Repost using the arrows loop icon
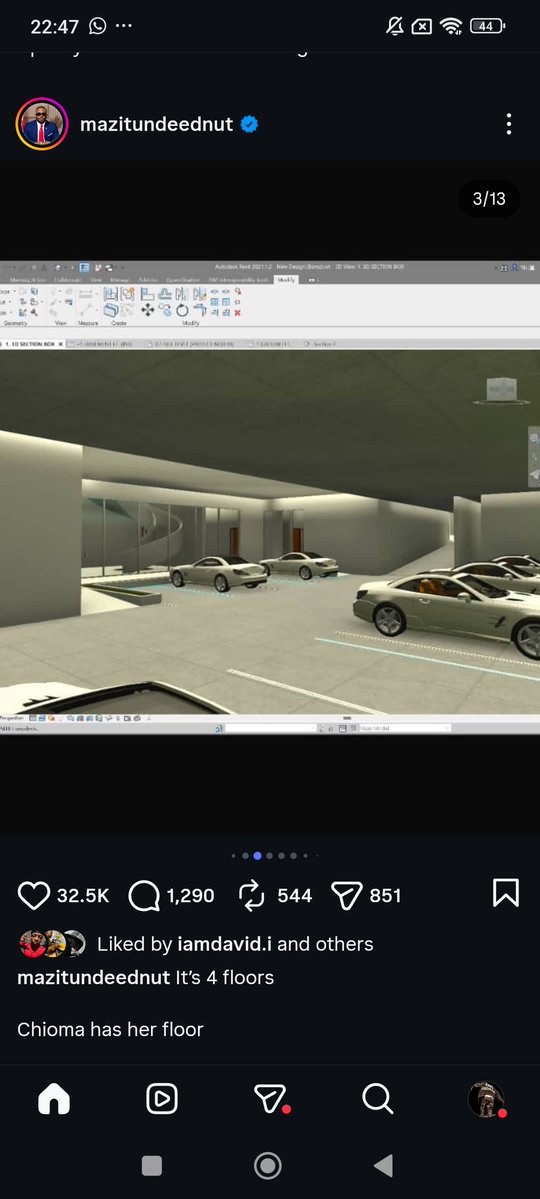Viewport: 540px width, 1199px height. (252, 895)
